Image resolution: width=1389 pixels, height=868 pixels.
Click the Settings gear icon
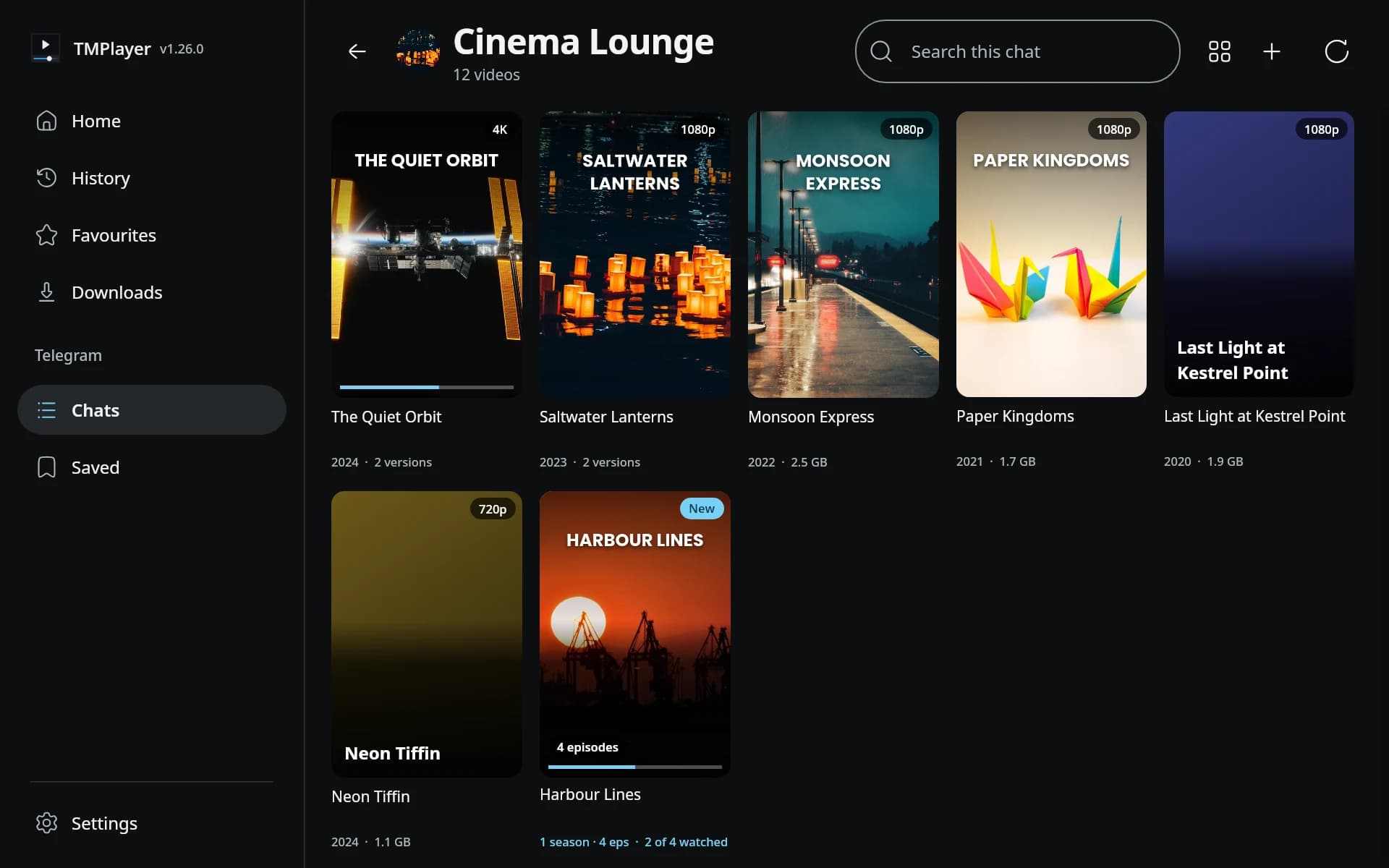point(46,823)
